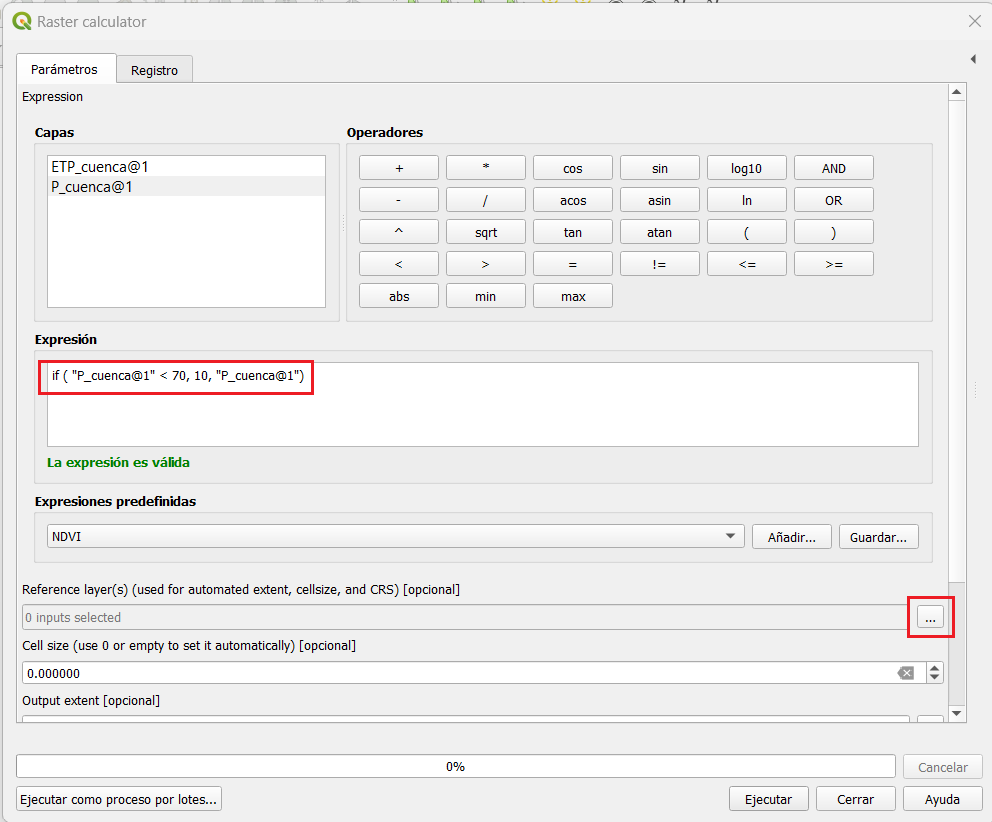Click Guardar to save expression
Image resolution: width=992 pixels, height=822 pixels.
click(x=878, y=537)
